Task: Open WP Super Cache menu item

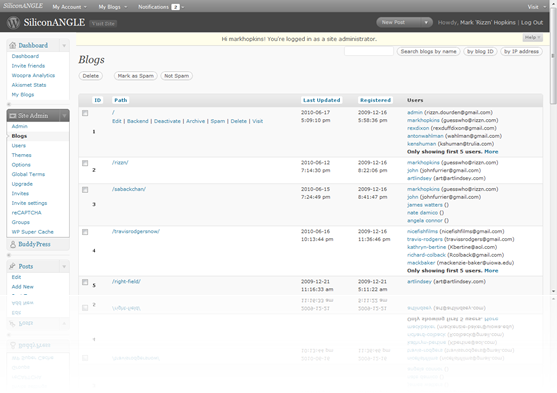Action: tap(32, 232)
